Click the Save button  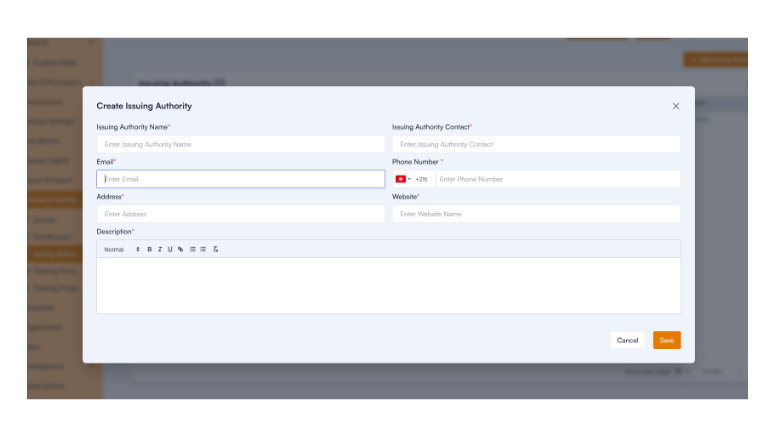(x=667, y=340)
